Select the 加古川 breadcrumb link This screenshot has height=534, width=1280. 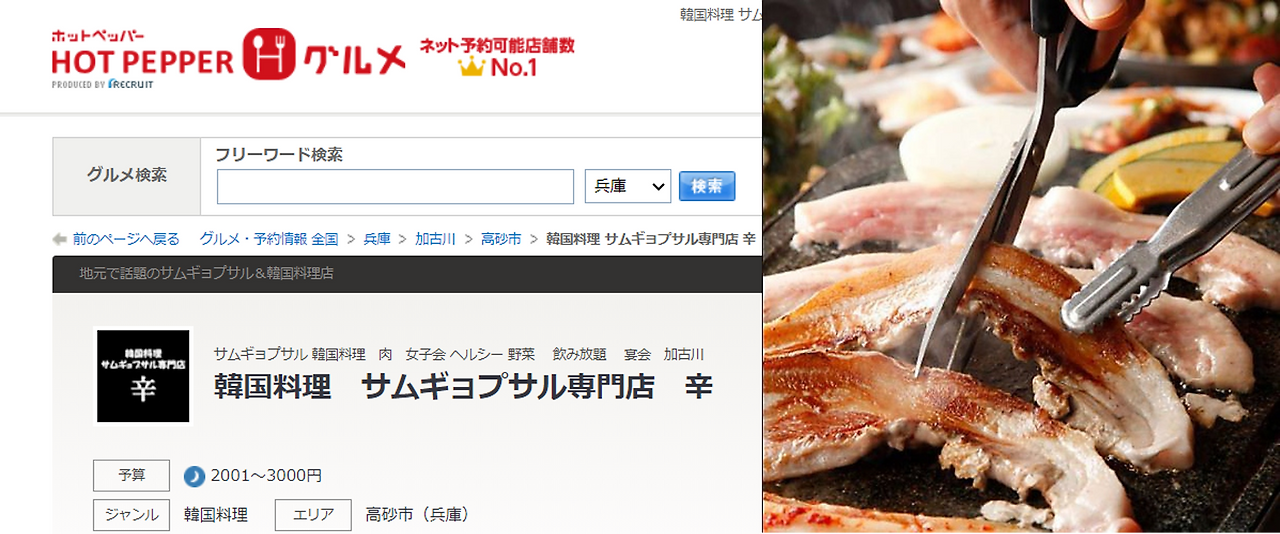click(x=435, y=239)
